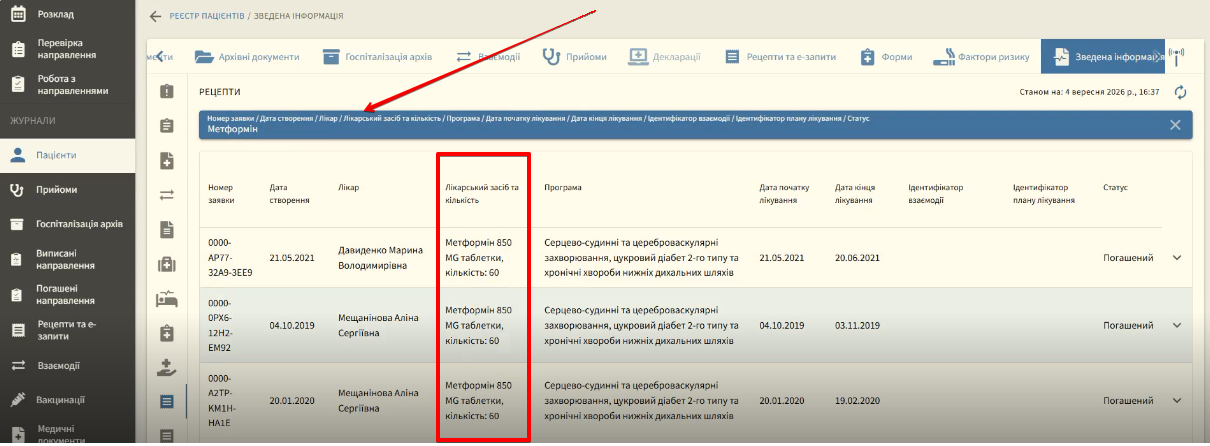Click the refresh icon beside the timestamp
Image resolution: width=1210 pixels, height=446 pixels.
pyautogui.click(x=1180, y=92)
